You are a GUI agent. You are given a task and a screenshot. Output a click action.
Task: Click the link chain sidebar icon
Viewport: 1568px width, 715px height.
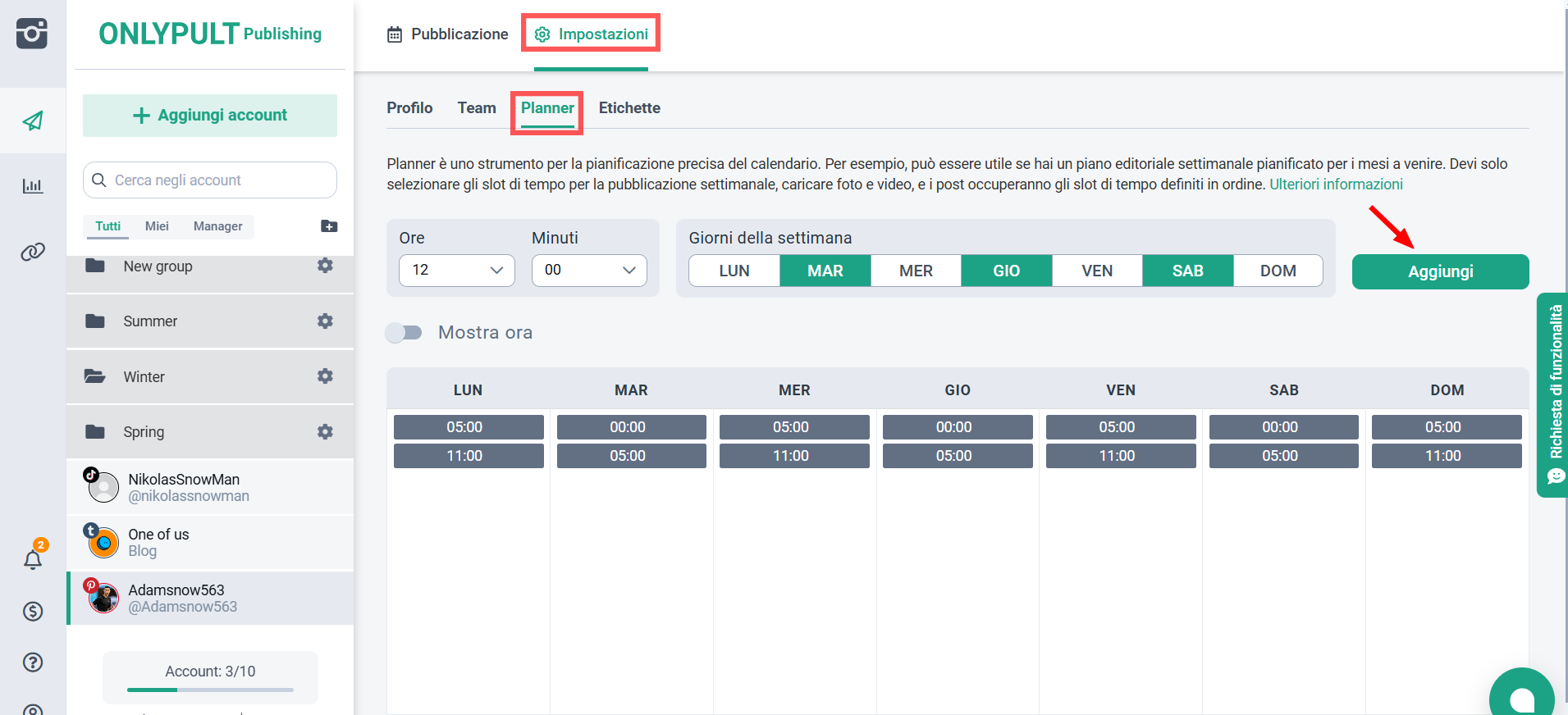[x=33, y=252]
